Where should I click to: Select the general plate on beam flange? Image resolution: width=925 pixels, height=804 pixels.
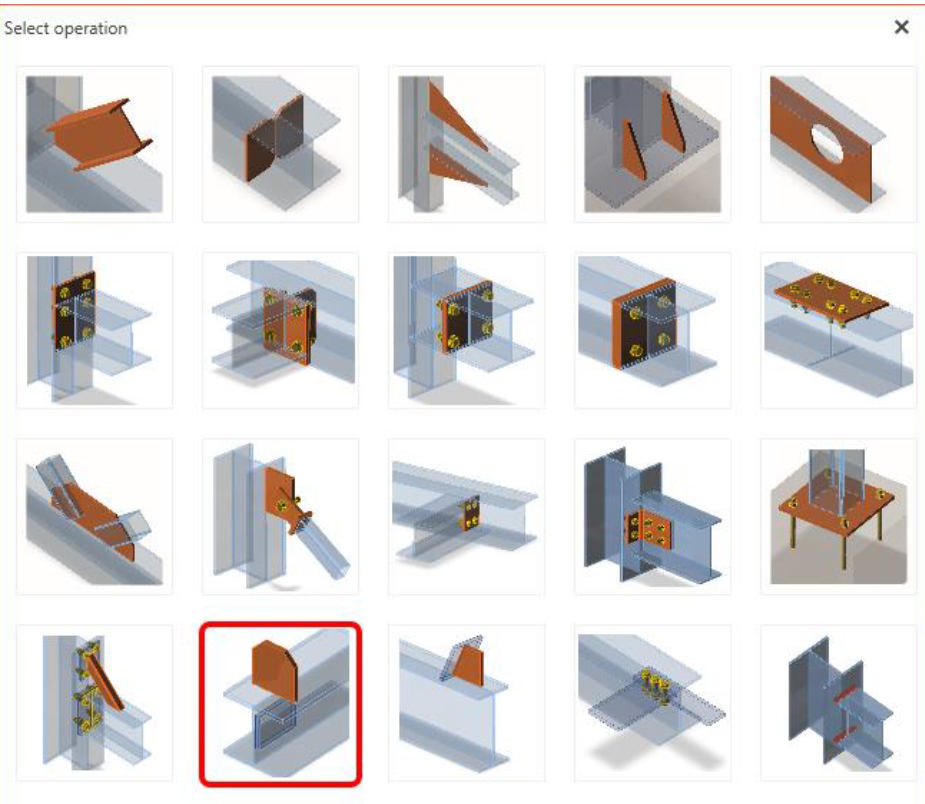(x=467, y=703)
